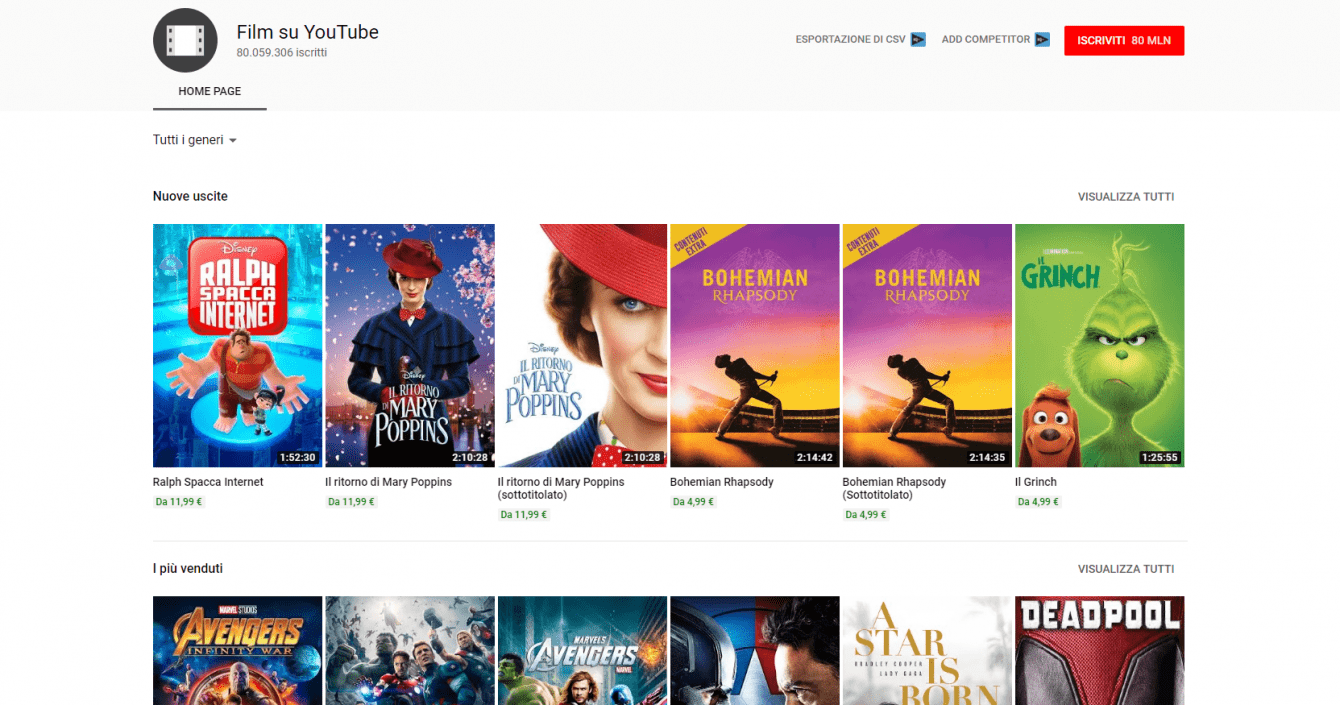
Task: Click the plain 'Bohemian Rhapsody' title
Action: tap(722, 482)
